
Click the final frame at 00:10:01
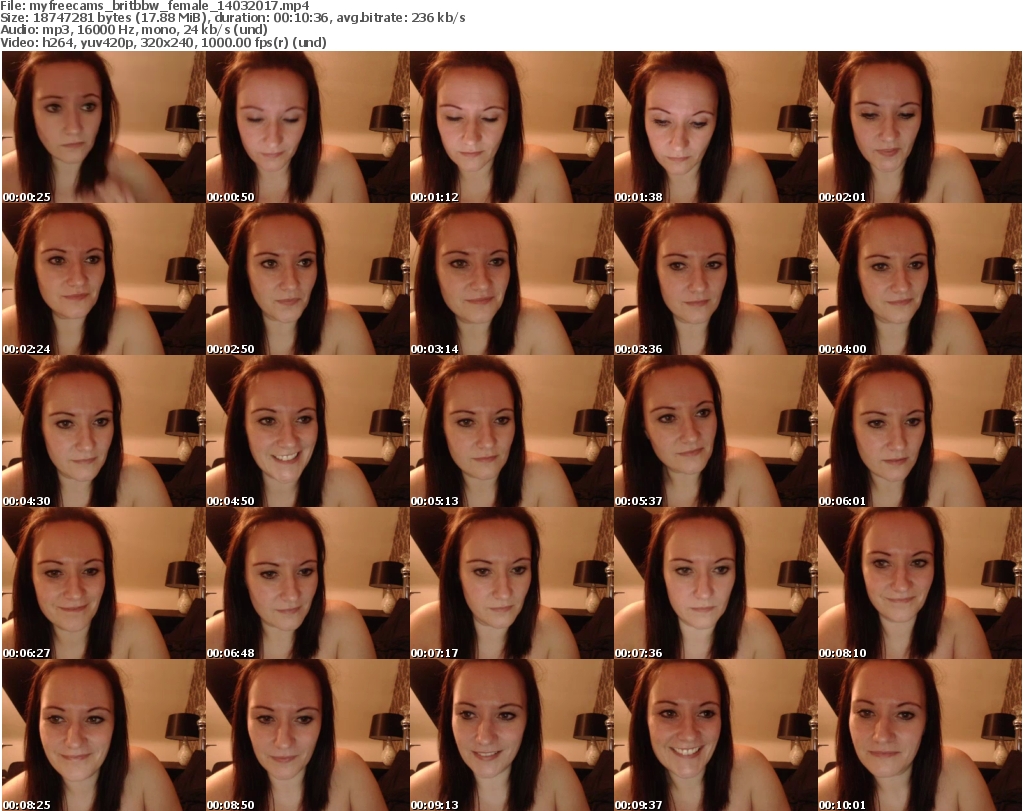coord(920,735)
